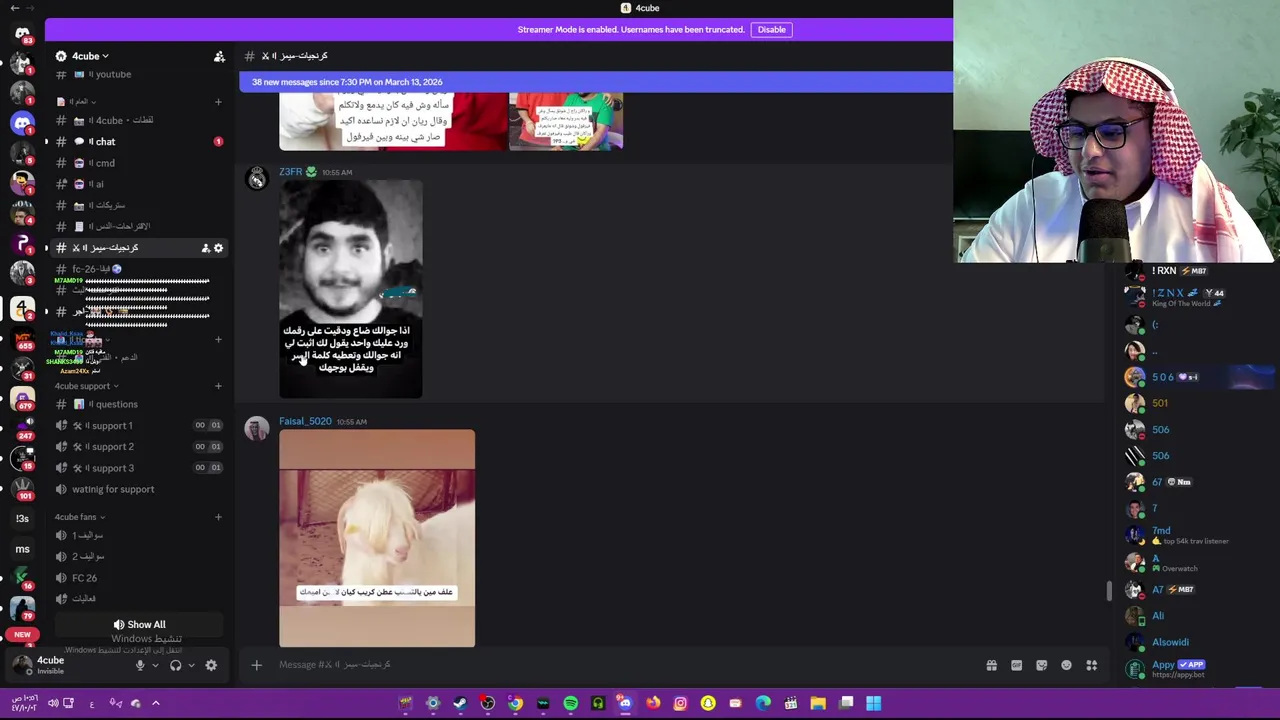
Task: Open the apps launcher icon in message bar
Action: [x=1092, y=665]
